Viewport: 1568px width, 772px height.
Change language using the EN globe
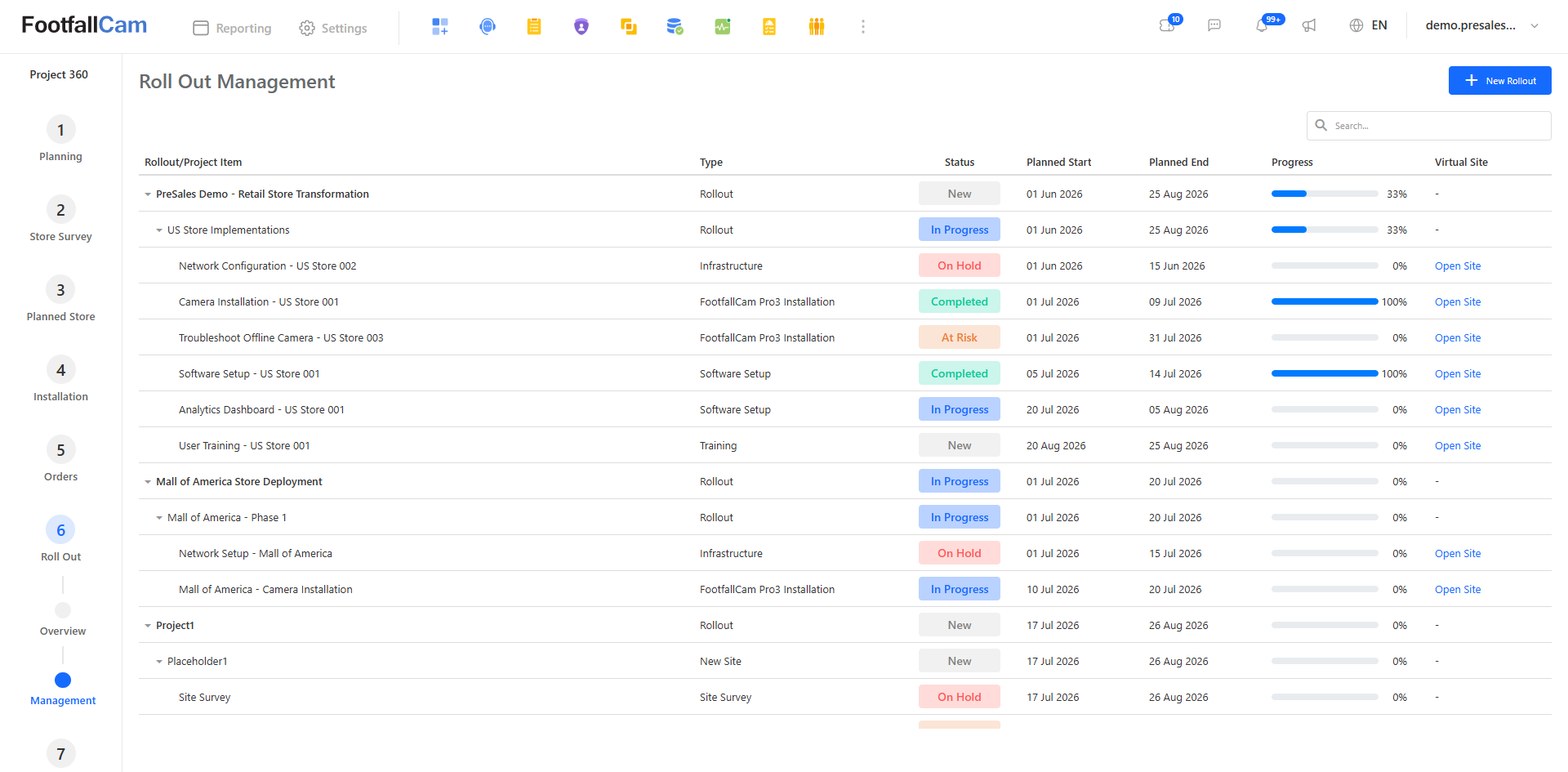point(1368,25)
